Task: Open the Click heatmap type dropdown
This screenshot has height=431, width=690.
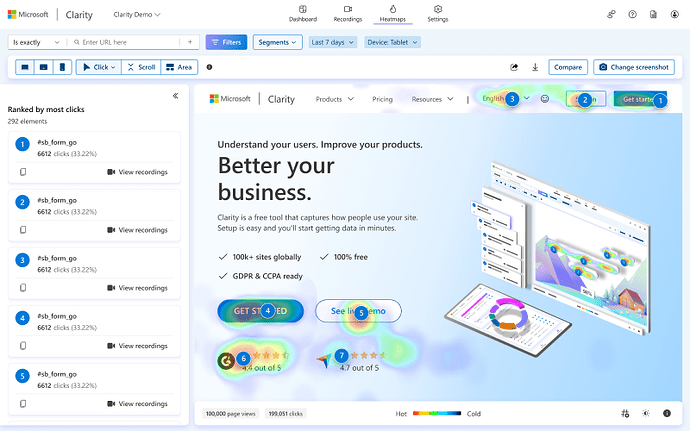Action: 99,67
